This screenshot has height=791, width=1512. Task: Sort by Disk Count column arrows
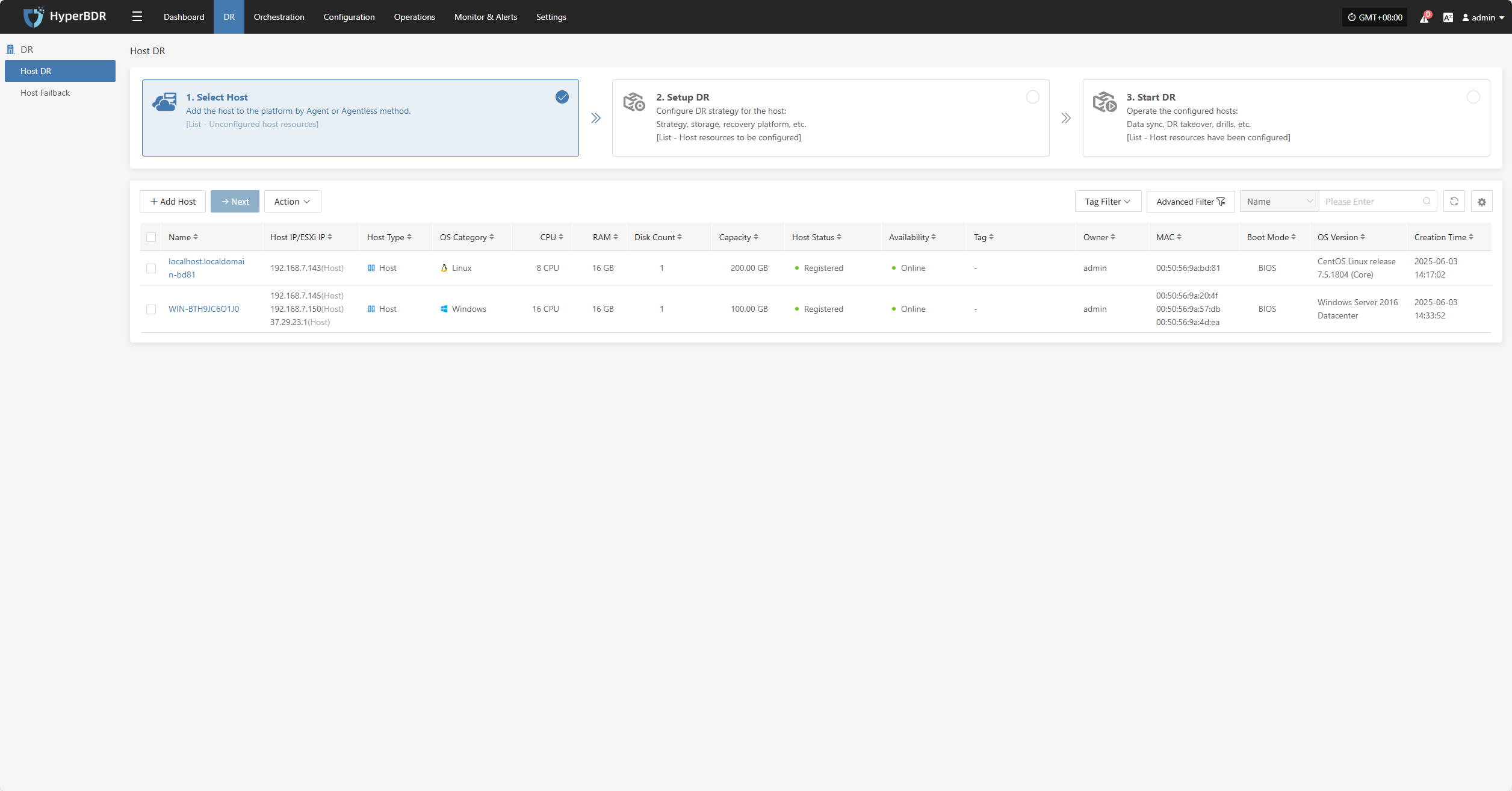[x=680, y=237]
